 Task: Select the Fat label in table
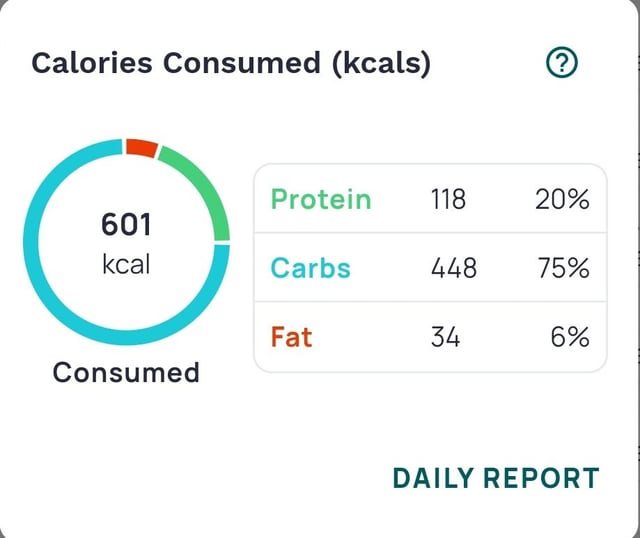point(291,337)
